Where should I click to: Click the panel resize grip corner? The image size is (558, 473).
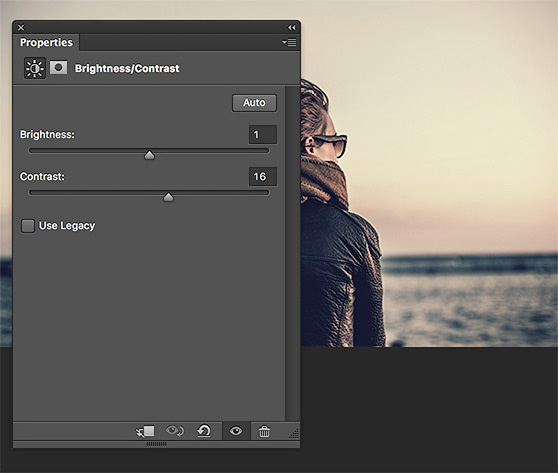(x=294, y=433)
